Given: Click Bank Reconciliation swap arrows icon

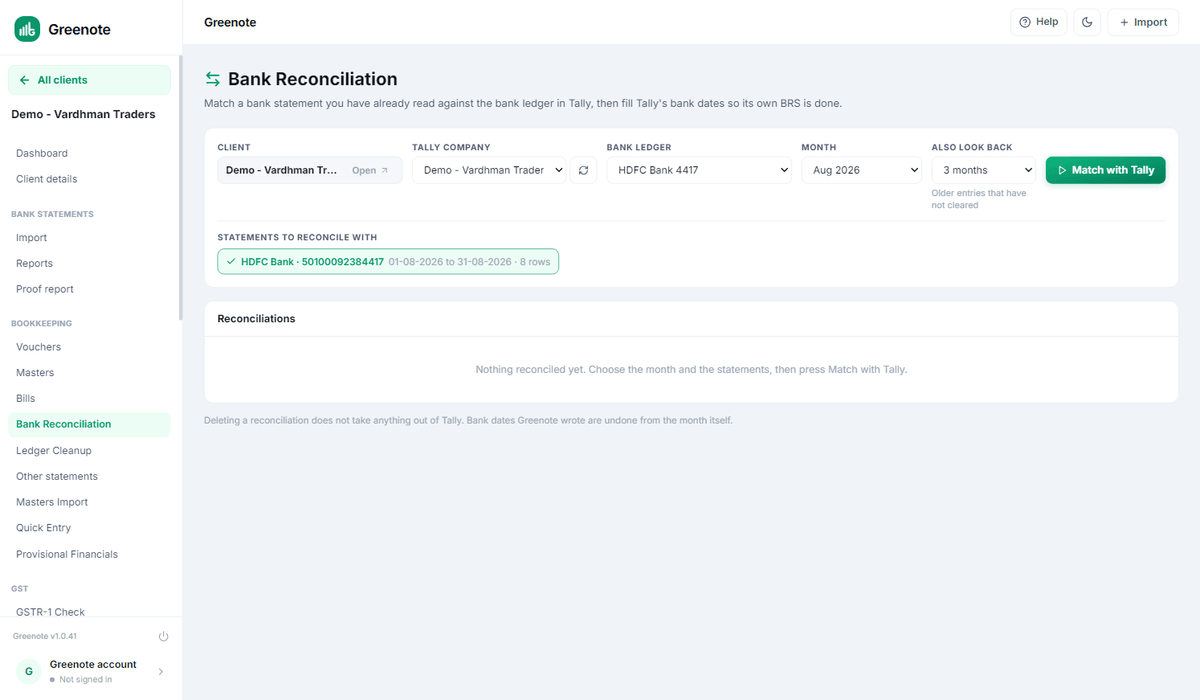Looking at the screenshot, I should (x=212, y=79).
